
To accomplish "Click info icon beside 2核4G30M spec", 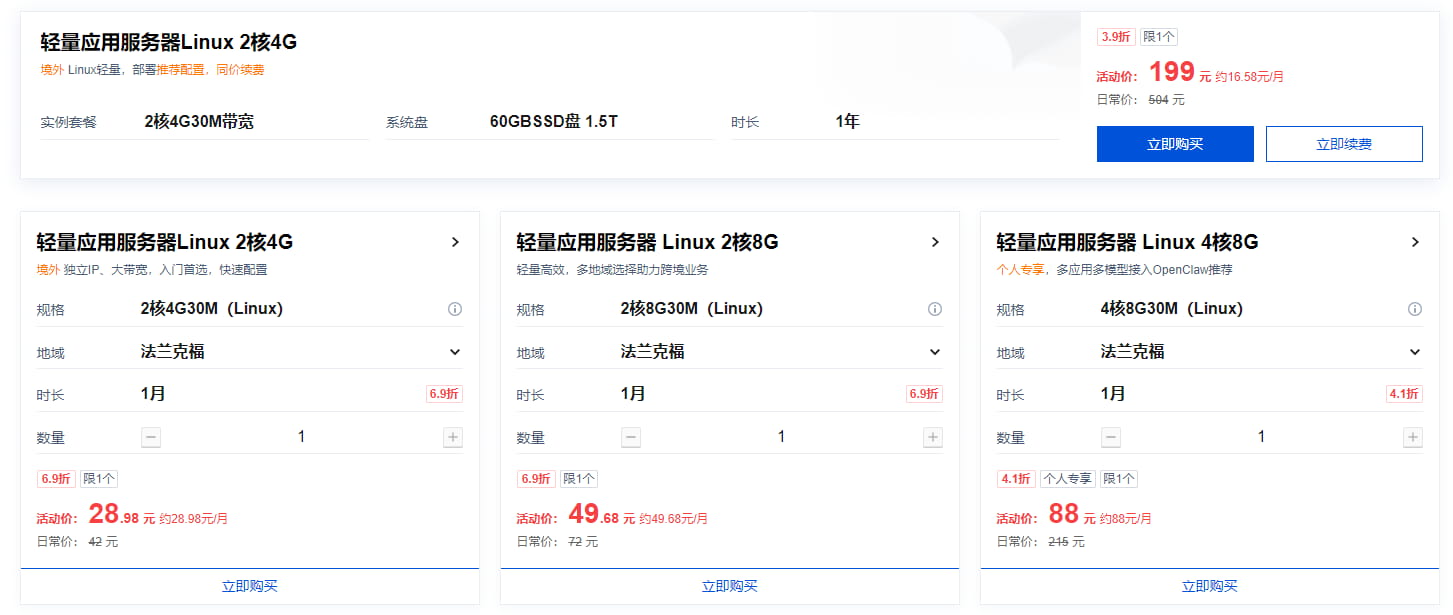I will 455,309.
